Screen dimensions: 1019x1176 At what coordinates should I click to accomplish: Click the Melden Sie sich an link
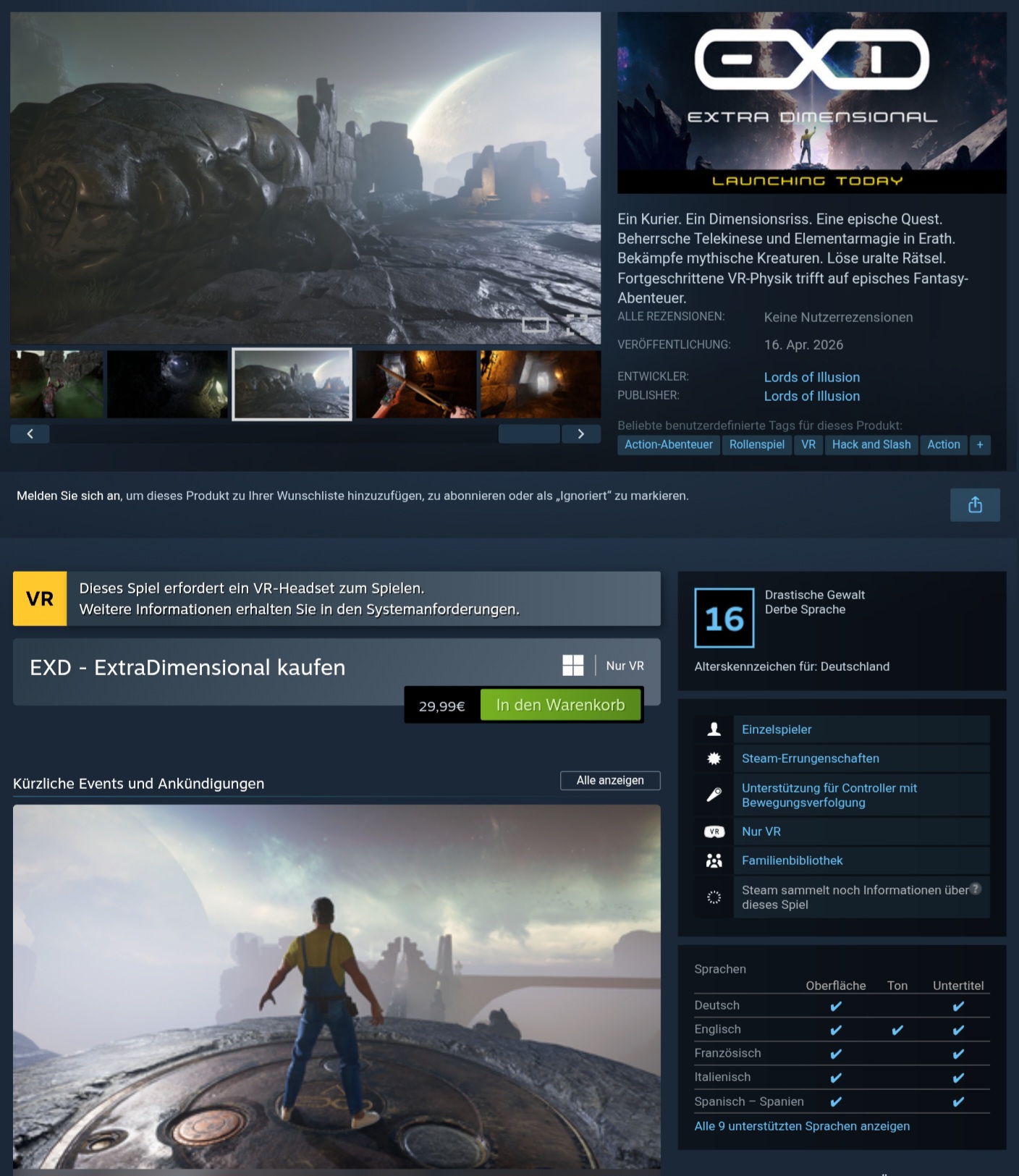tap(69, 496)
